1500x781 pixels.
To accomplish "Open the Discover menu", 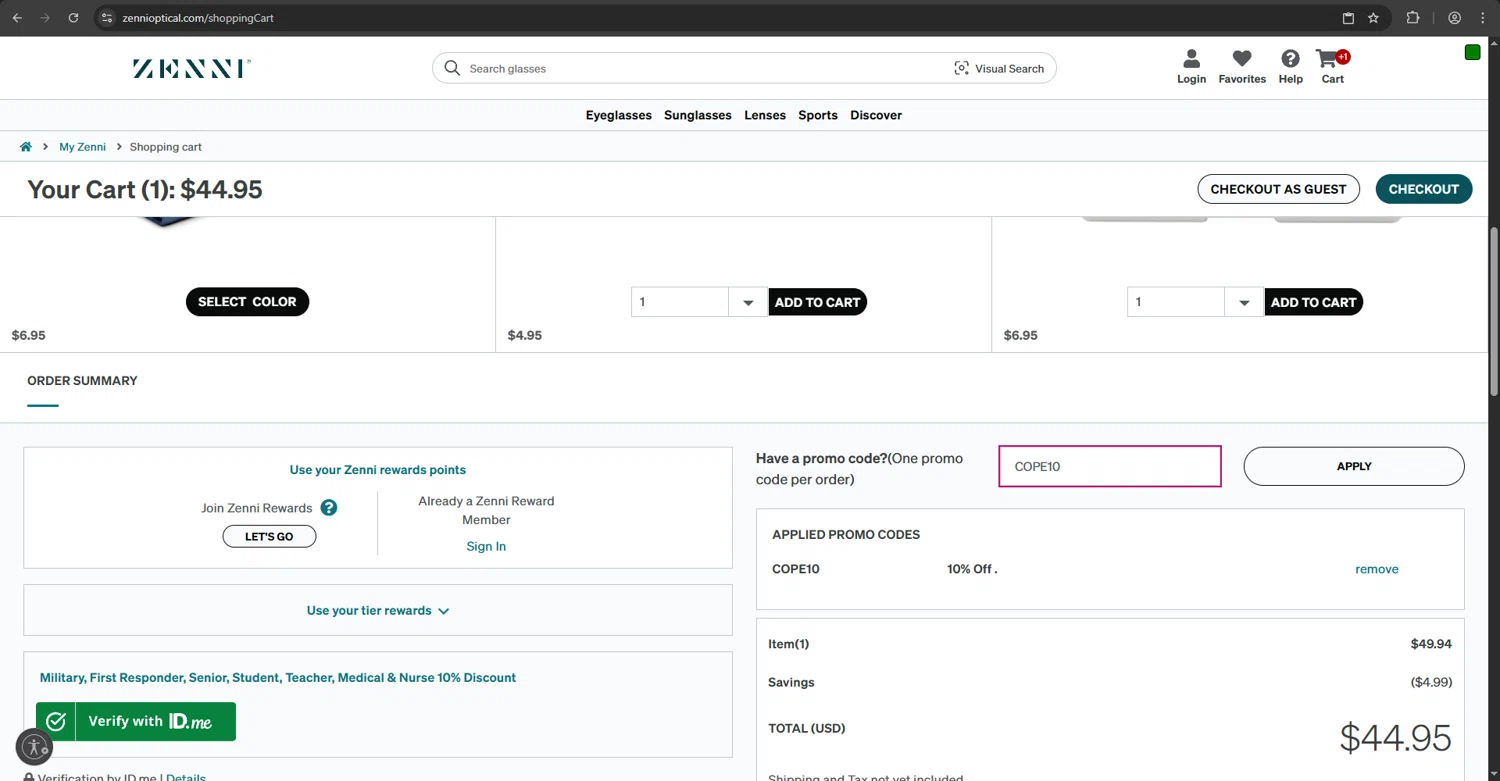I will (876, 115).
